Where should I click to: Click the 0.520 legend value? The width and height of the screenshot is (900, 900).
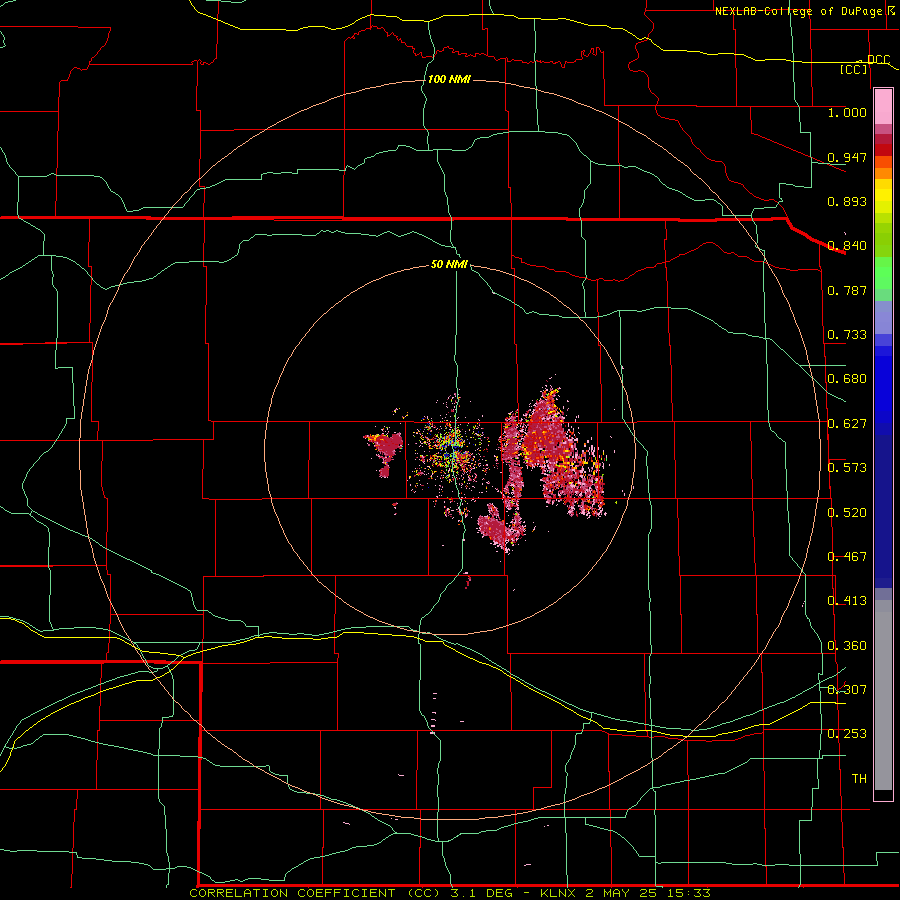pyautogui.click(x=847, y=513)
